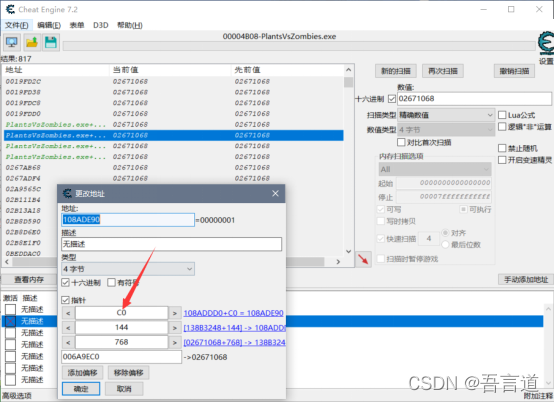Click the [13883248+144] pointer link
Screen dimensions: 554x402
[234, 328]
